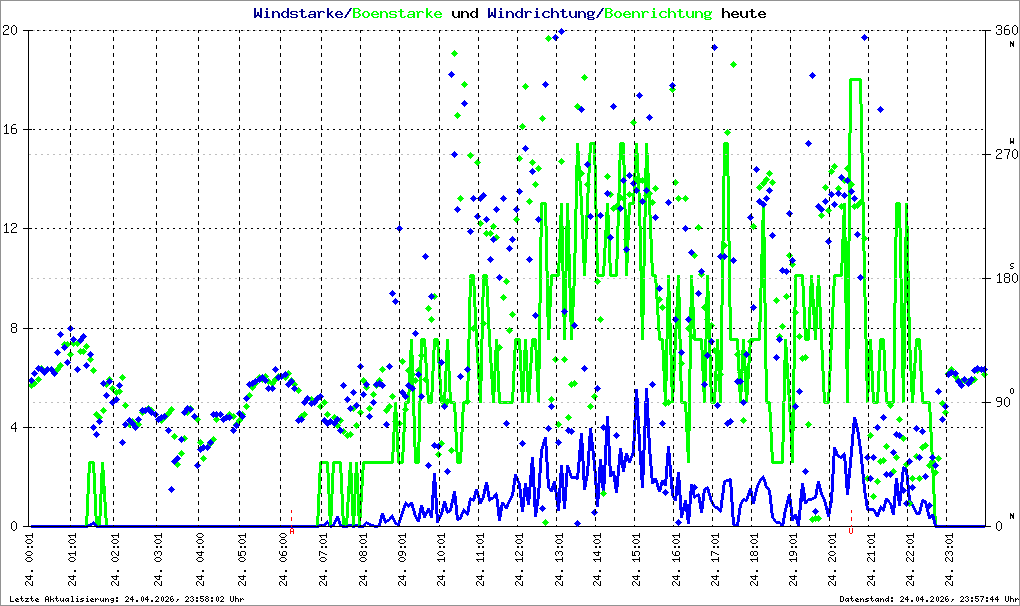Click the "24. 18:01" time label
The height and width of the screenshot is (606, 1020).
754,560
